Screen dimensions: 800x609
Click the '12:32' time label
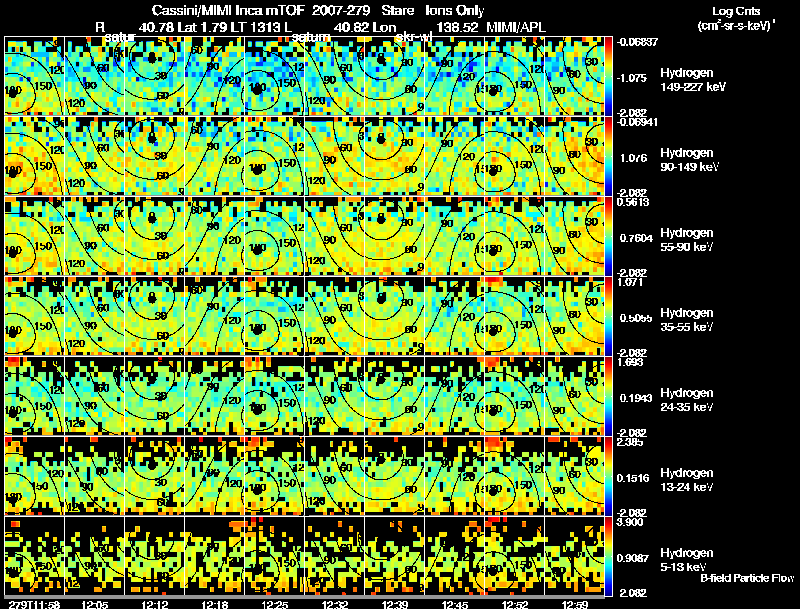point(335,604)
